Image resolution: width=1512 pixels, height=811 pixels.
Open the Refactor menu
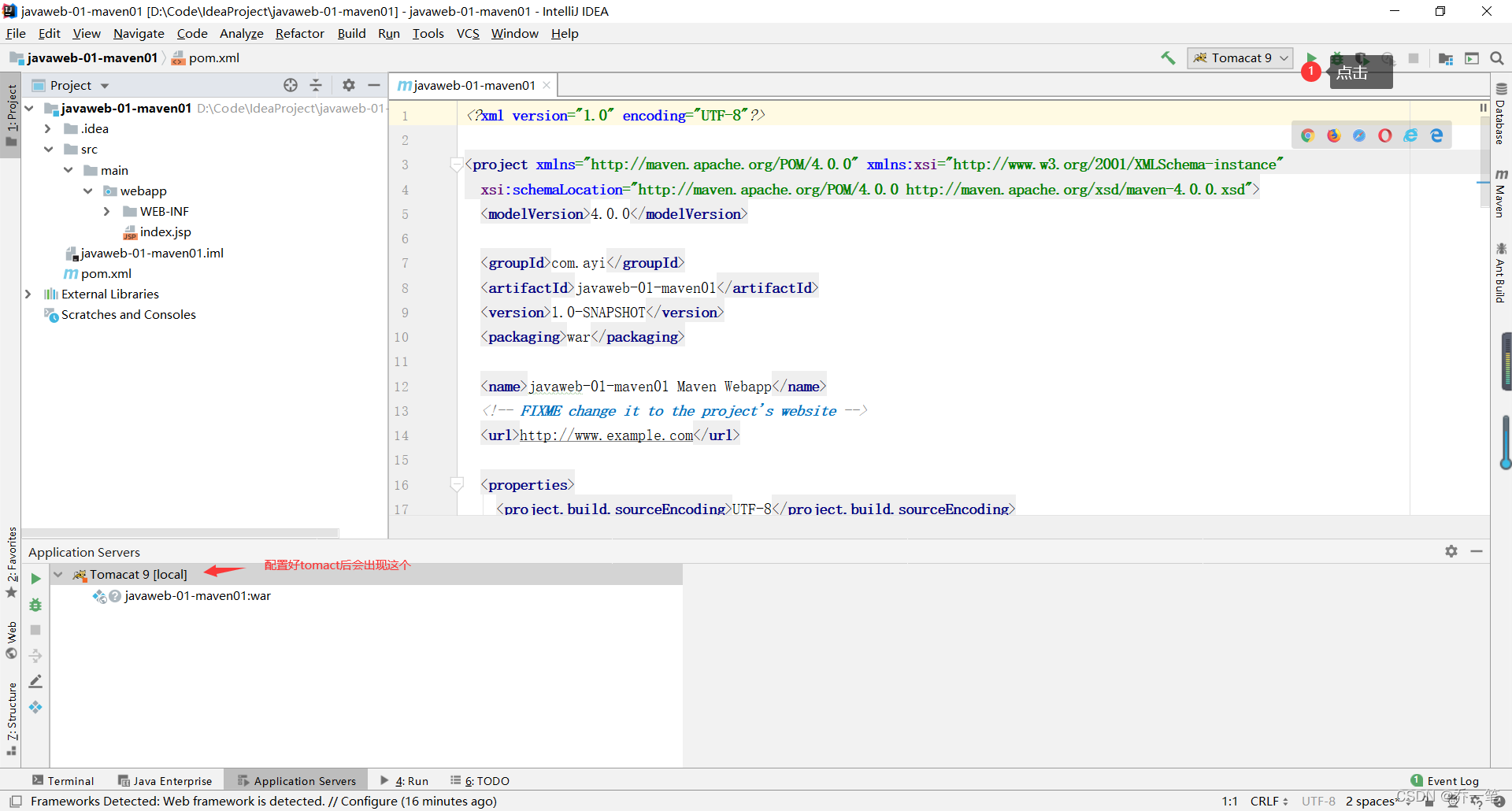(x=299, y=33)
